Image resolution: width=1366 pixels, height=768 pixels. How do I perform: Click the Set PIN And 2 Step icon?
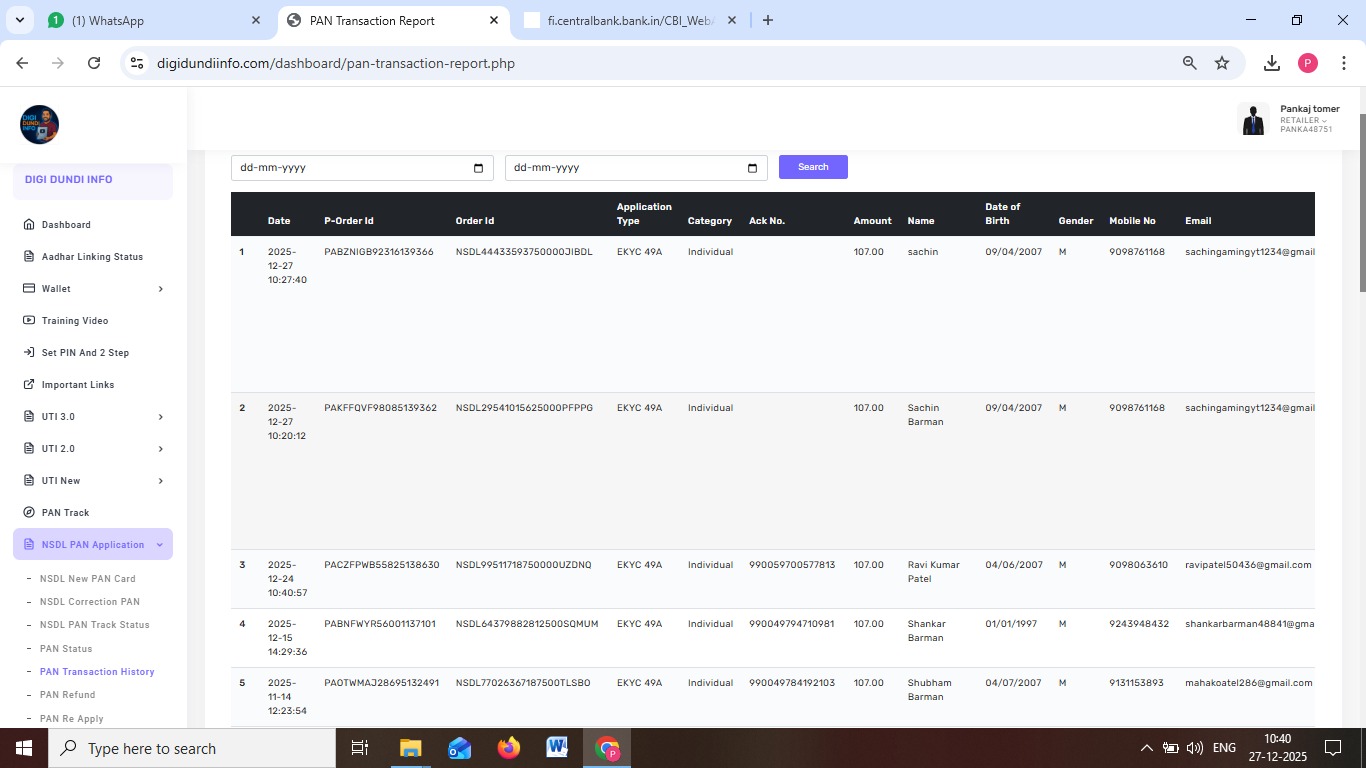pos(29,353)
